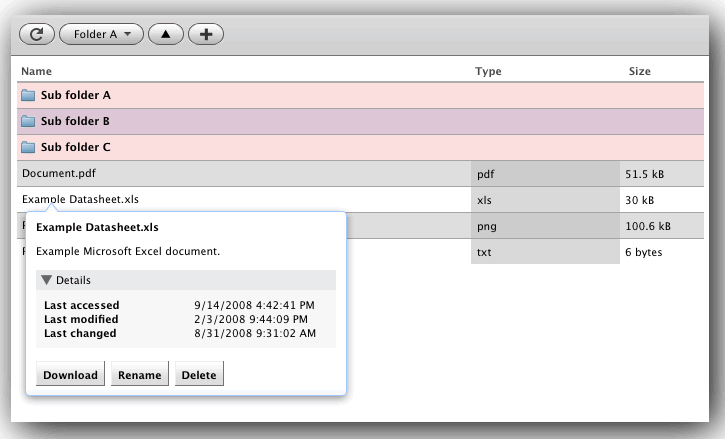Click the plus add button

pyautogui.click(x=206, y=34)
